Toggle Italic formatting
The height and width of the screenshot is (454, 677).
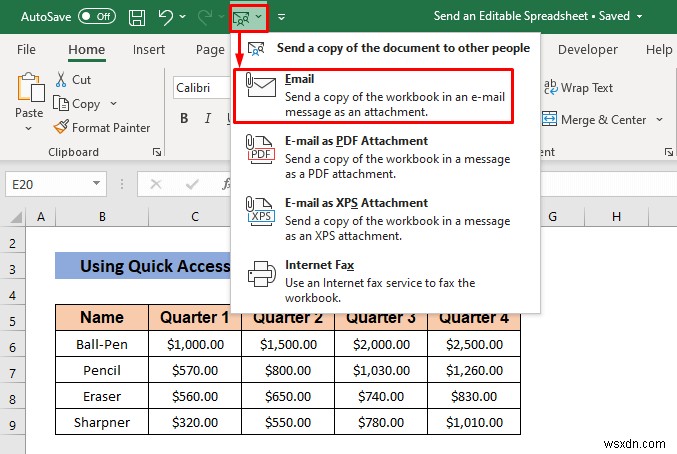[x=208, y=118]
